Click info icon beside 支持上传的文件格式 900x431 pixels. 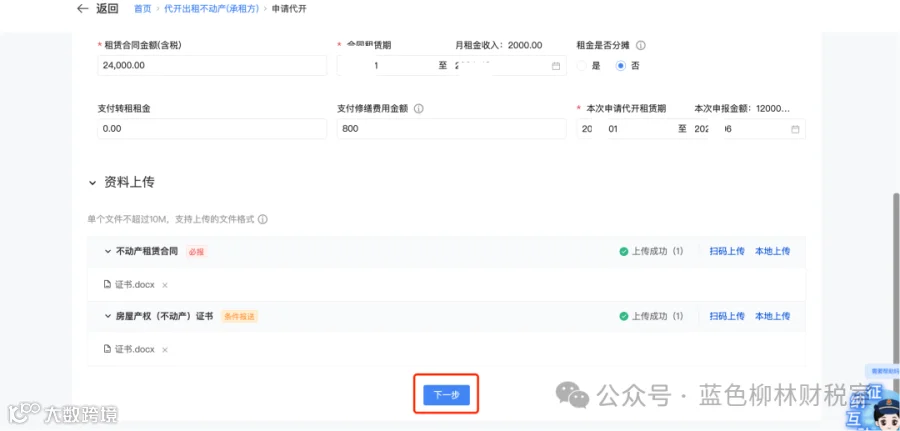(x=263, y=219)
